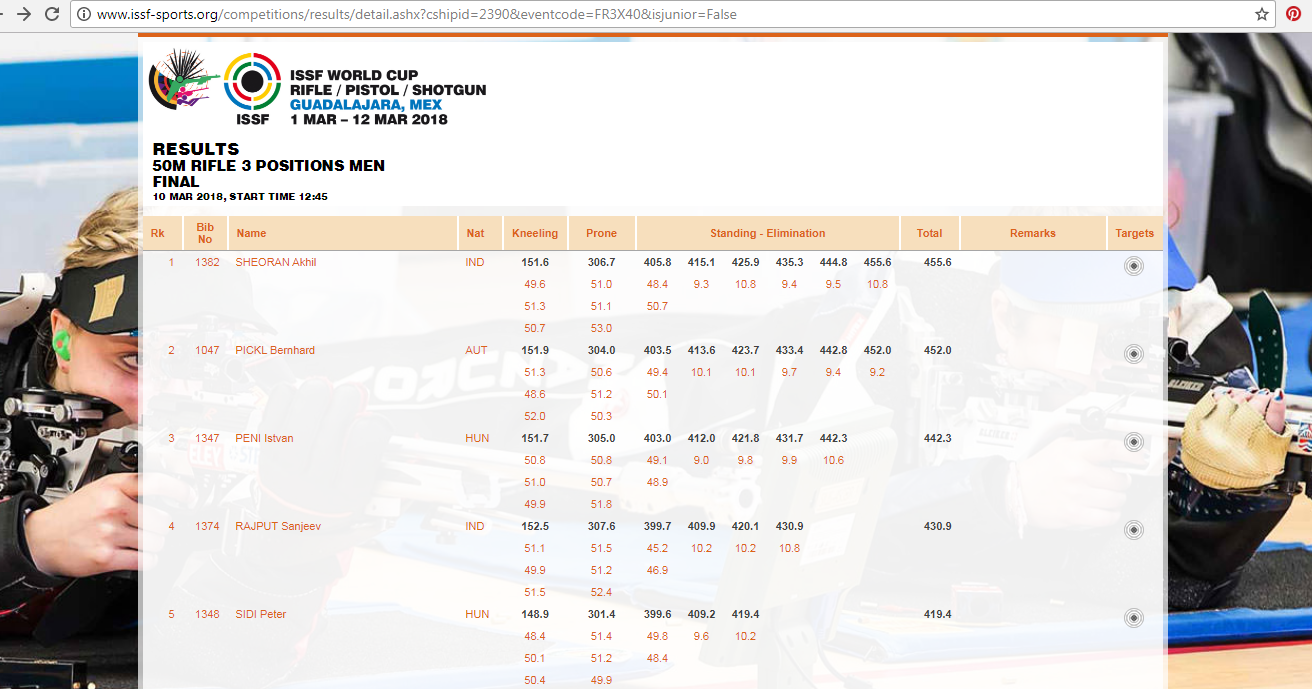Click SIDI's total 419.4 in Total column
1312x689 pixels.
(937, 614)
